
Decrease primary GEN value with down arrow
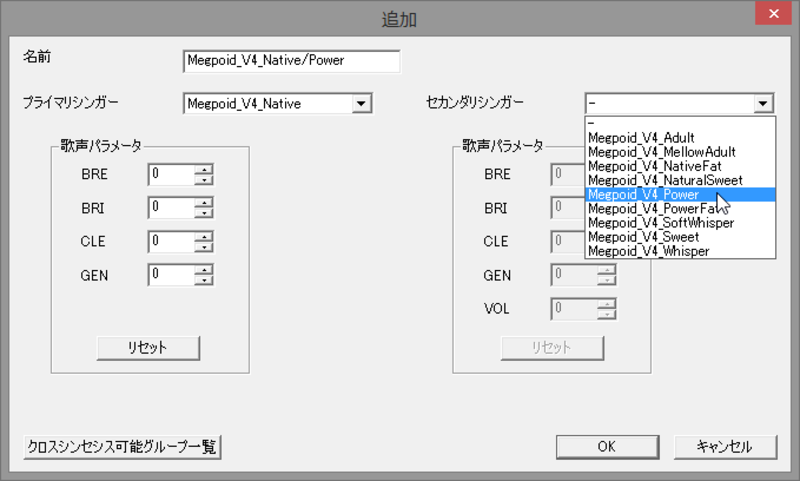204,281
